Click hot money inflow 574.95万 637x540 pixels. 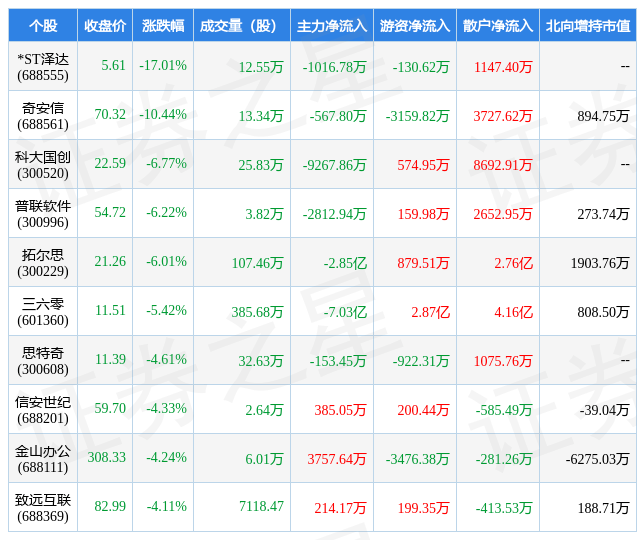[423, 165]
